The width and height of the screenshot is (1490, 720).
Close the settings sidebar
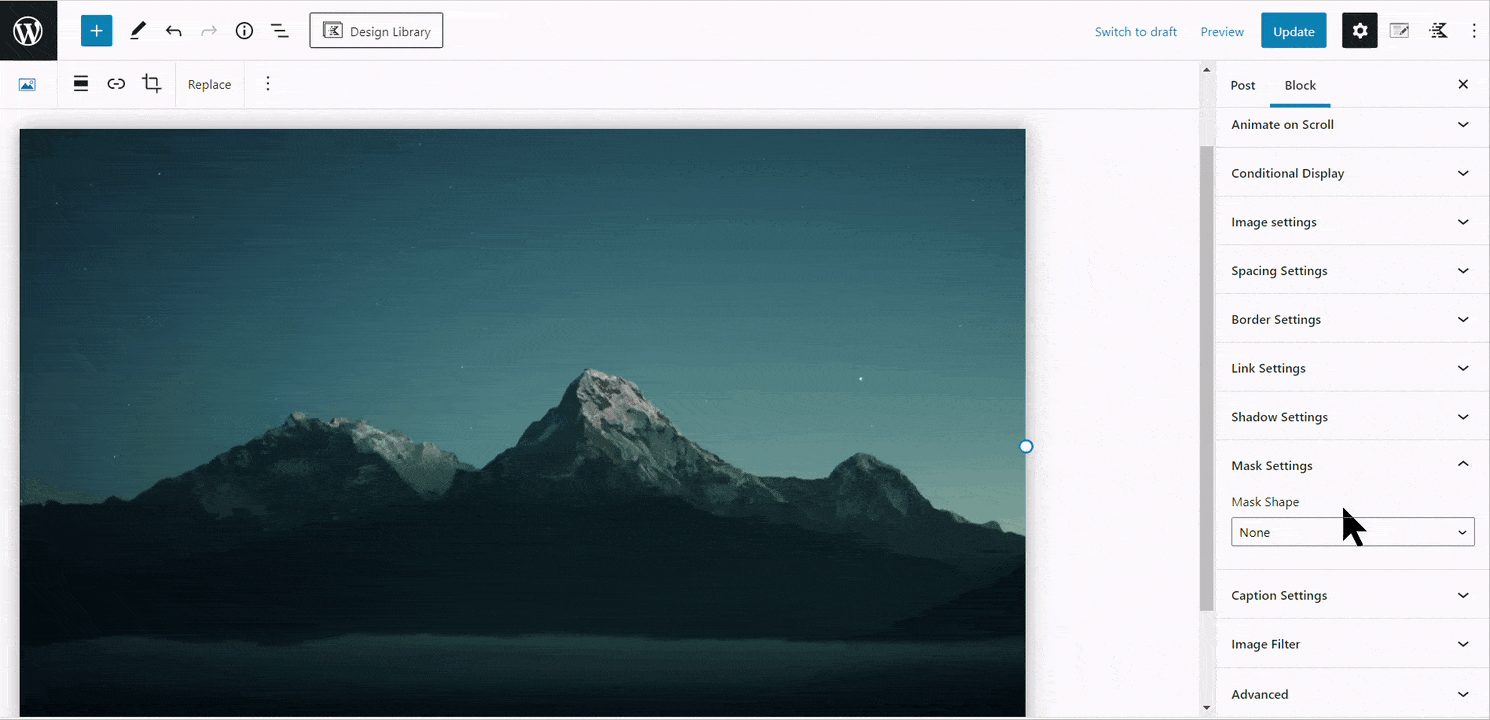[x=1463, y=85]
